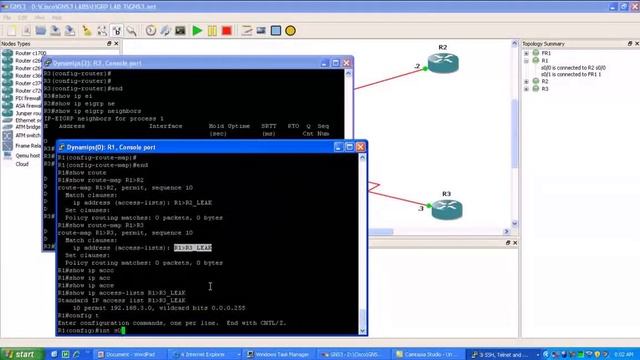640x360 pixels.
Task: Select Qemu host node type
Action: (x=21, y=156)
